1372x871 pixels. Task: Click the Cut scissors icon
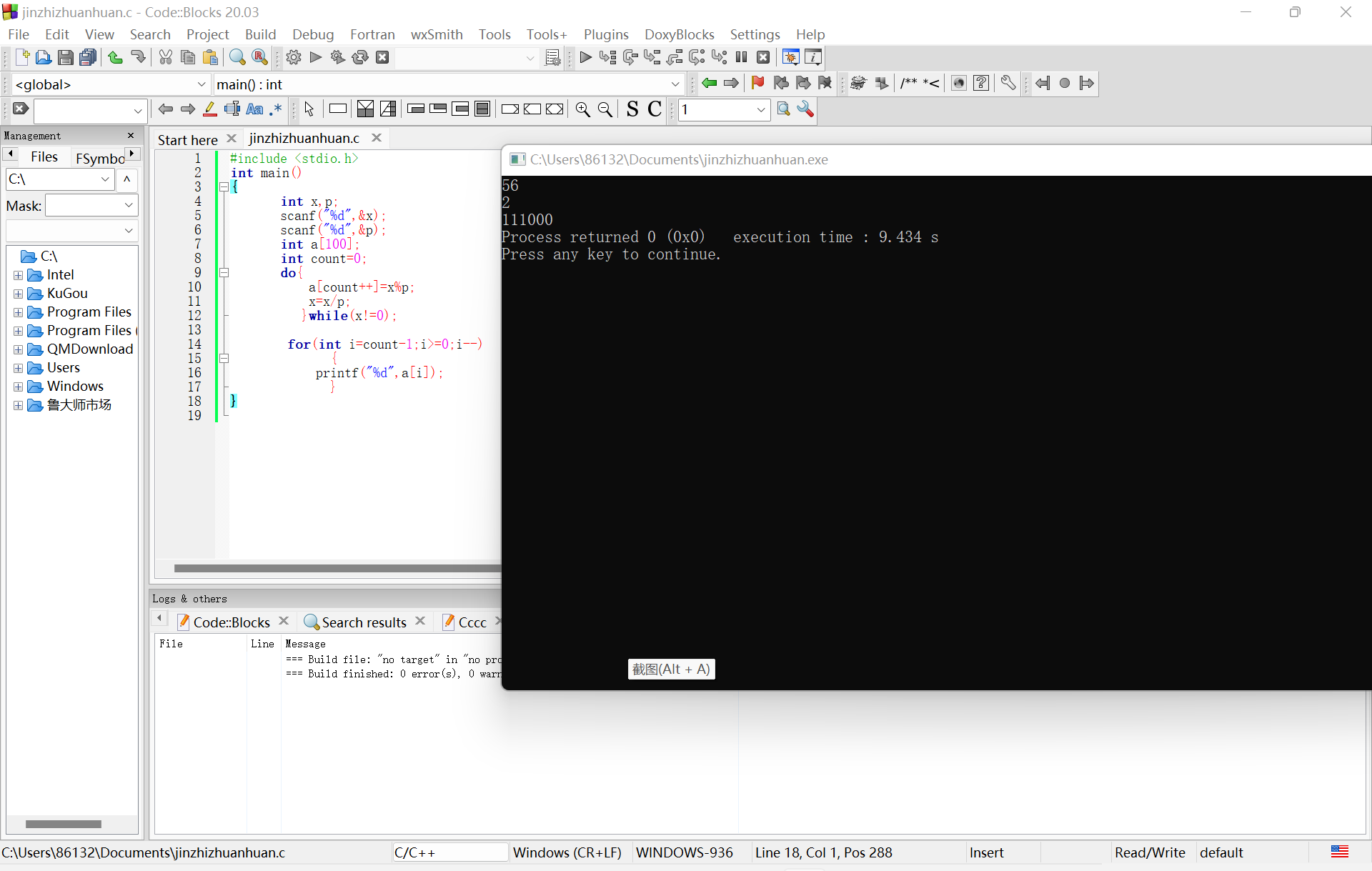(166, 58)
